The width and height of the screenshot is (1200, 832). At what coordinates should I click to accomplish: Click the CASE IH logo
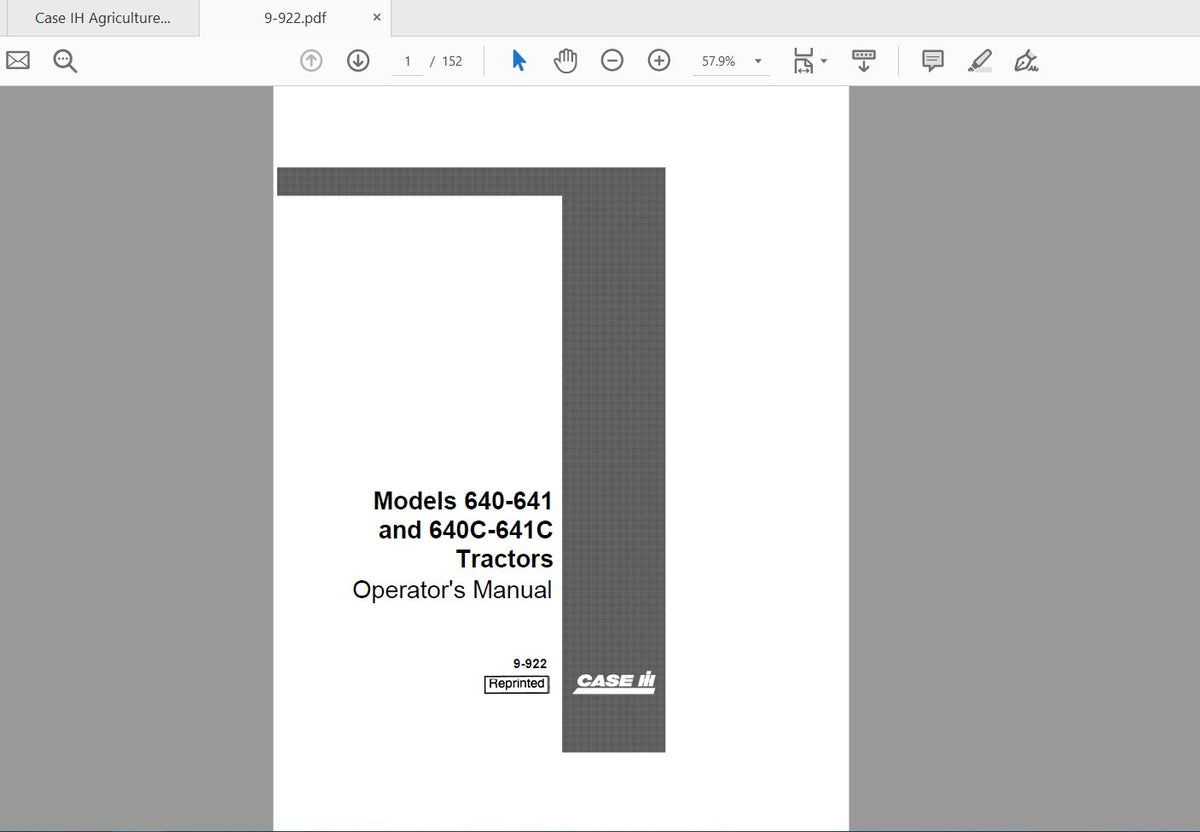615,682
